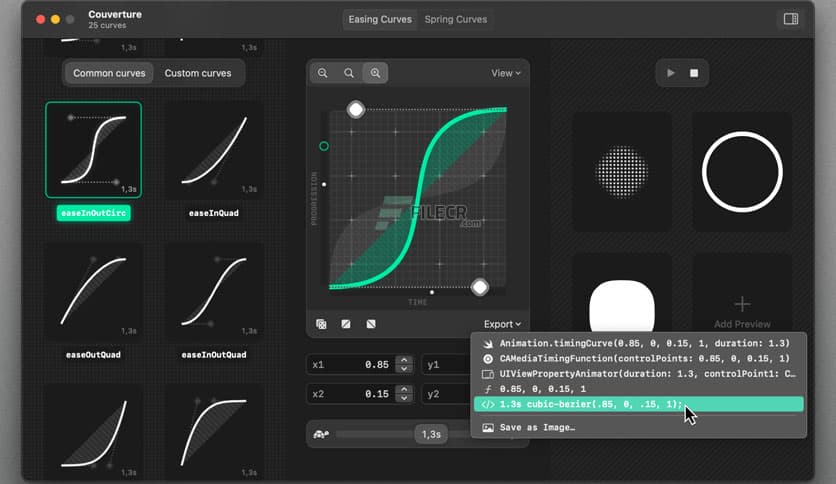Decrease x2 value with stepper down arrow
The image size is (836, 484).
404,398
